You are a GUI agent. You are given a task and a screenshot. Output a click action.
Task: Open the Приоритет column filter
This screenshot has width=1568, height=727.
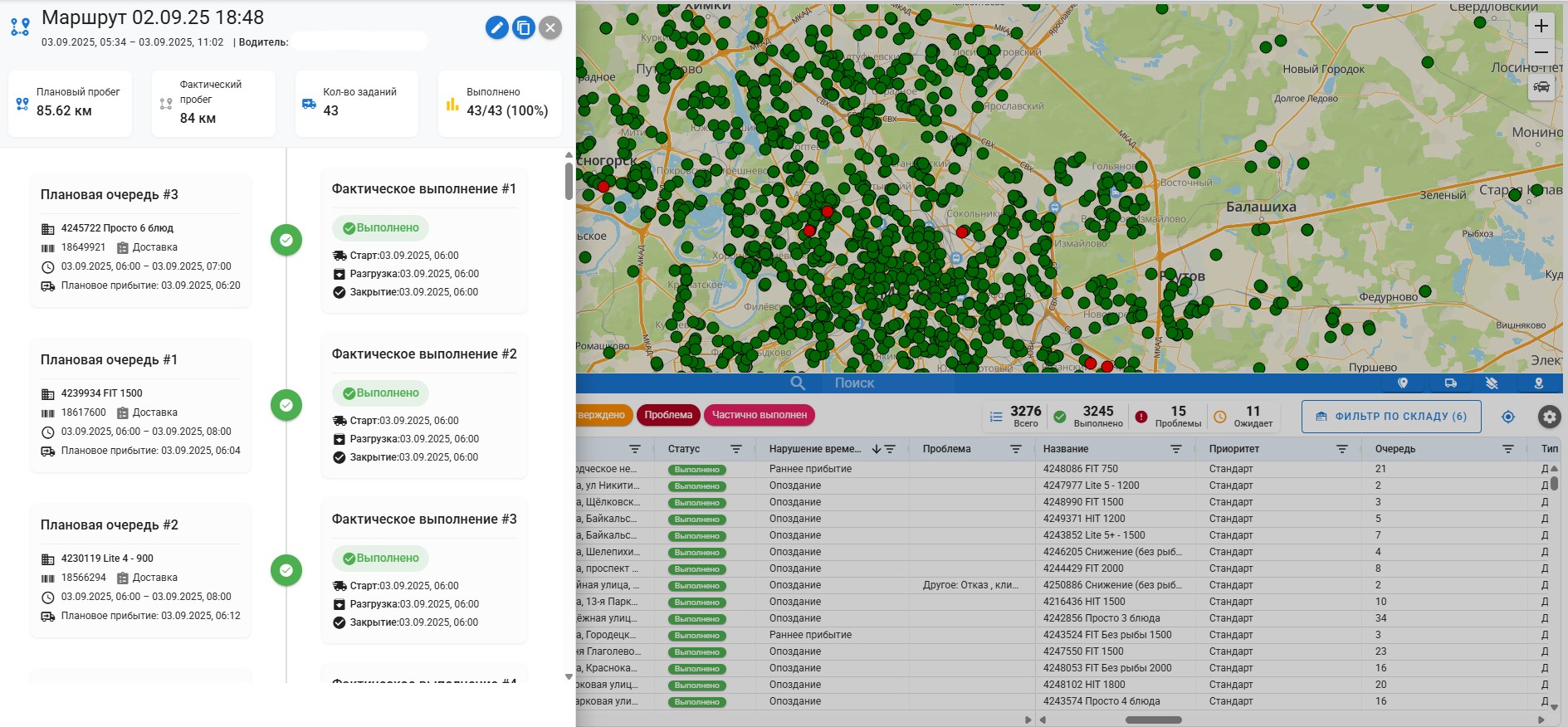(1341, 449)
